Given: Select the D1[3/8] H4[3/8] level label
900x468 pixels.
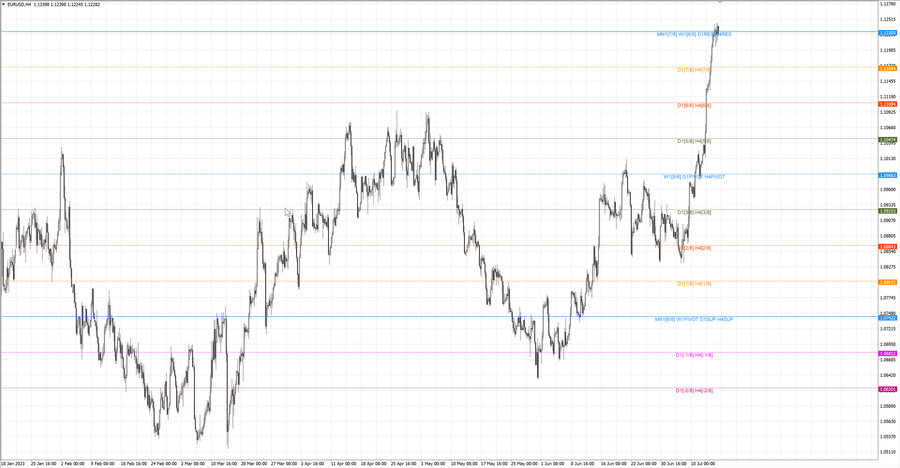Looking at the screenshot, I should click(694, 212).
